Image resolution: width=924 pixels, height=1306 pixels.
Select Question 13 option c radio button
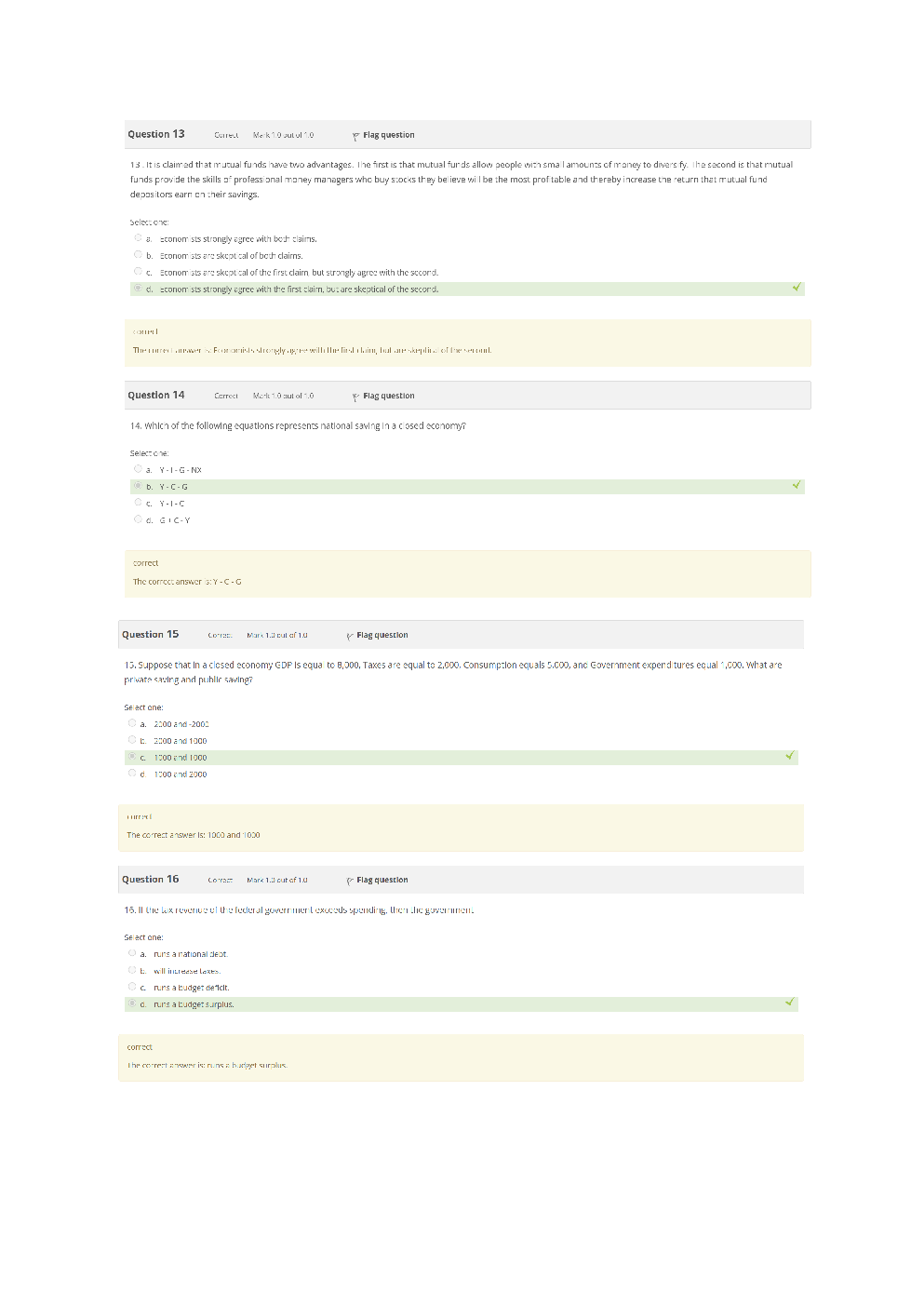(x=138, y=272)
